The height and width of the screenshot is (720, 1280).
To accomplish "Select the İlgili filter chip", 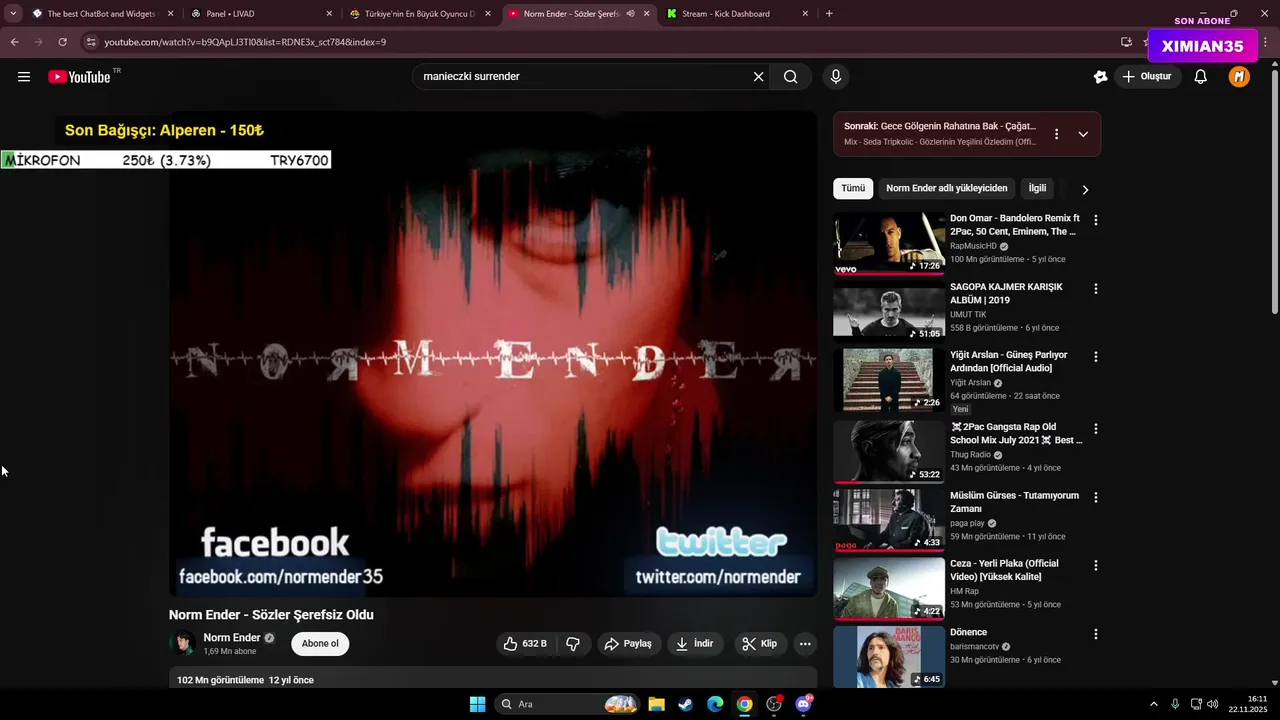I will click(x=1037, y=188).
